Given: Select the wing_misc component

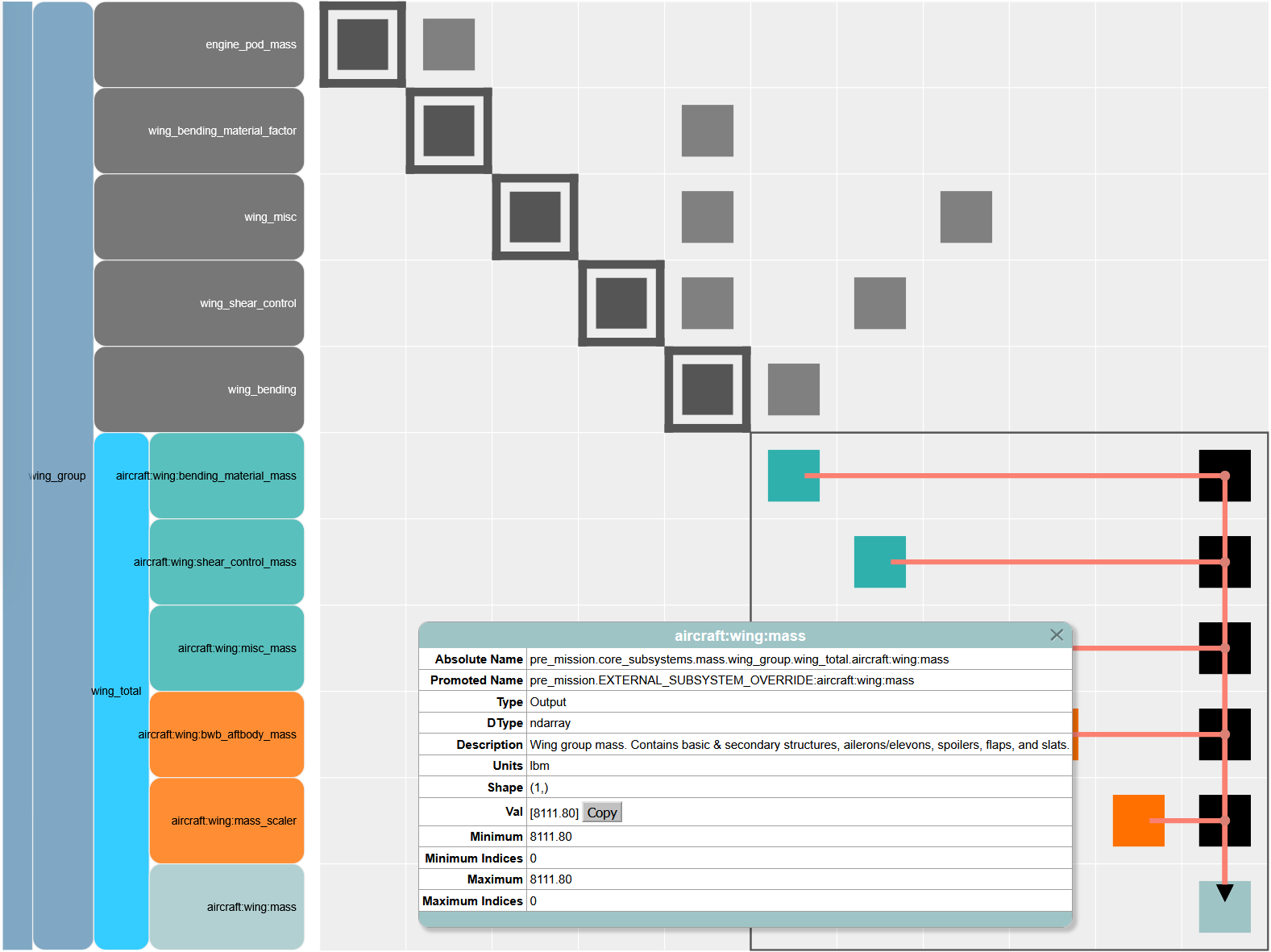Looking at the screenshot, I should tap(199, 217).
